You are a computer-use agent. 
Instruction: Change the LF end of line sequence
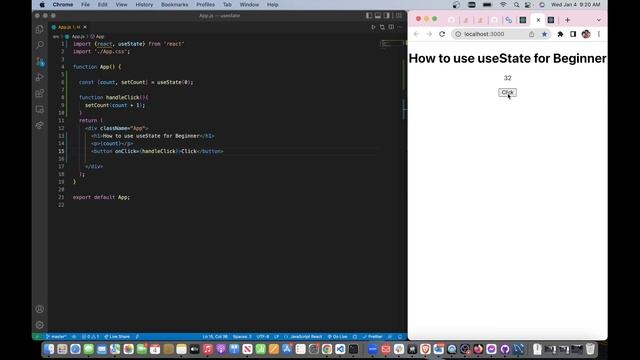276,336
